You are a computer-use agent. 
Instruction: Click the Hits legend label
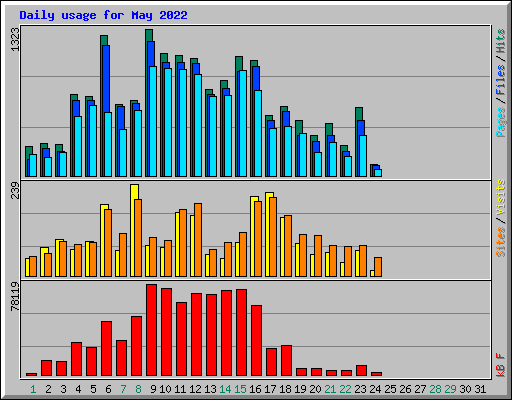(x=500, y=41)
